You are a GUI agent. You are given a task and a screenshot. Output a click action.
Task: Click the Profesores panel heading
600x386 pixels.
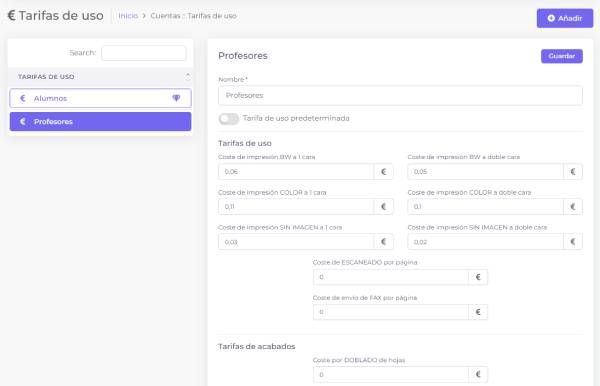243,56
